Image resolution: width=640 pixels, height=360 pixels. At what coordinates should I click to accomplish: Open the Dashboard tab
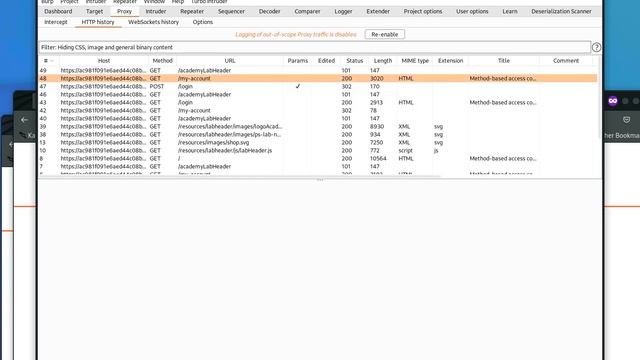coord(58,11)
